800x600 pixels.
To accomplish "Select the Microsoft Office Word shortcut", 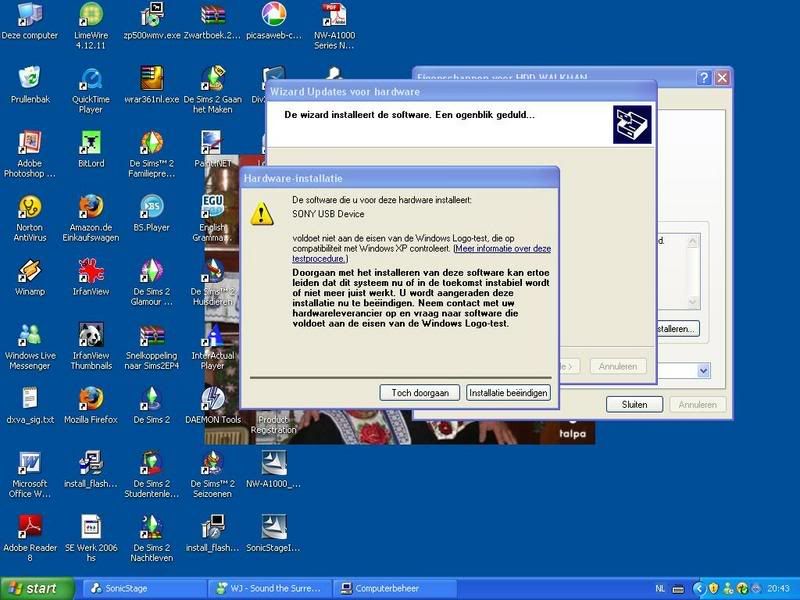I will click(x=30, y=474).
